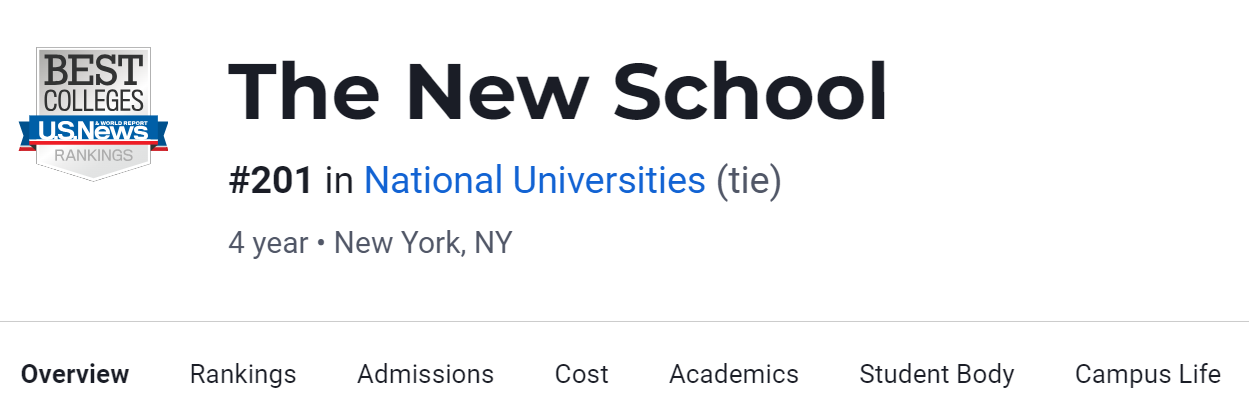Click the word "in" after #201
Screen dimensions: 1249x412
(339, 181)
